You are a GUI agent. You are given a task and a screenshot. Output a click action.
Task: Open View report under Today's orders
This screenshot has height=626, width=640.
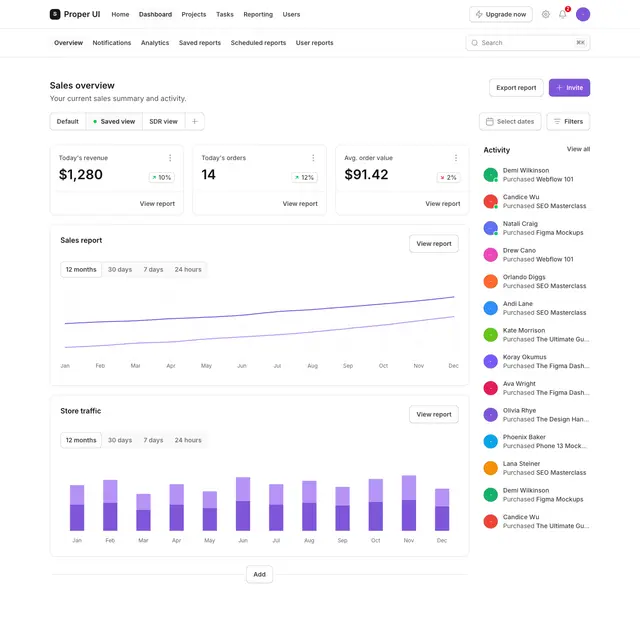pos(300,203)
